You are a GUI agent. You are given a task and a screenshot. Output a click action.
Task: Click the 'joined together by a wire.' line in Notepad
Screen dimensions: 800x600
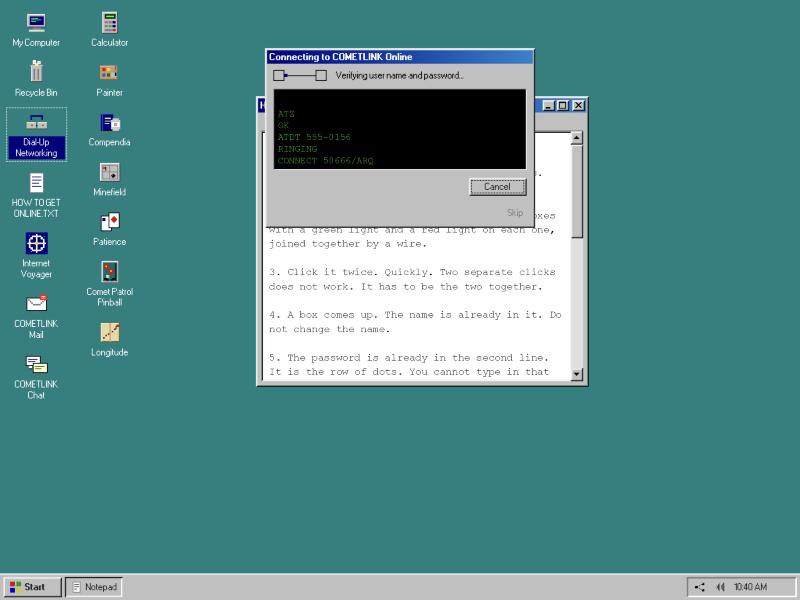click(347, 244)
